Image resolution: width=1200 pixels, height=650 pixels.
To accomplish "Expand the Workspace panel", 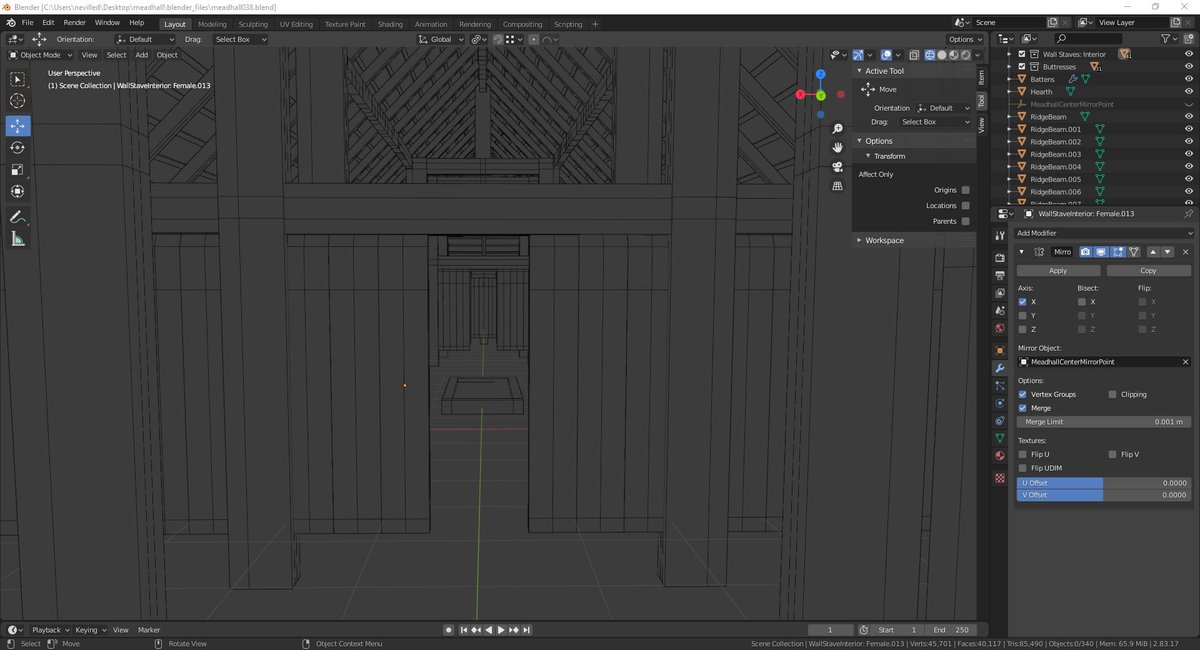I will click(859, 240).
